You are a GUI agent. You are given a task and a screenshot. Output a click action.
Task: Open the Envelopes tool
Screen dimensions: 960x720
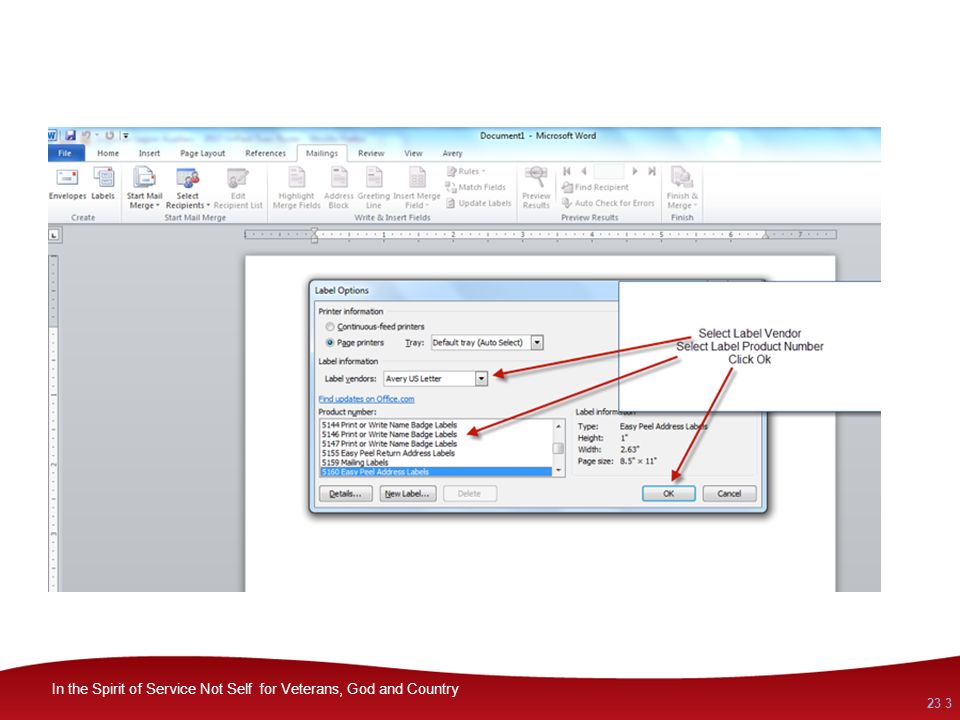tap(67, 183)
